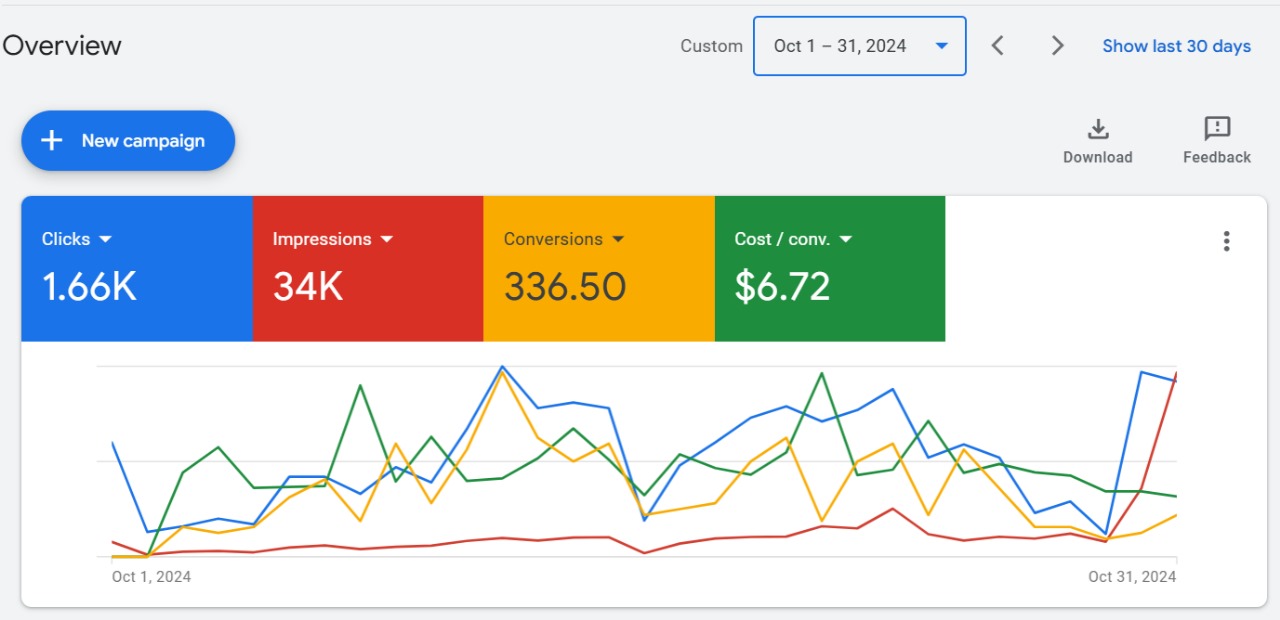Select the blue Clicks 1.66K scorecard
Viewport: 1280px width, 620px height.
click(x=137, y=269)
